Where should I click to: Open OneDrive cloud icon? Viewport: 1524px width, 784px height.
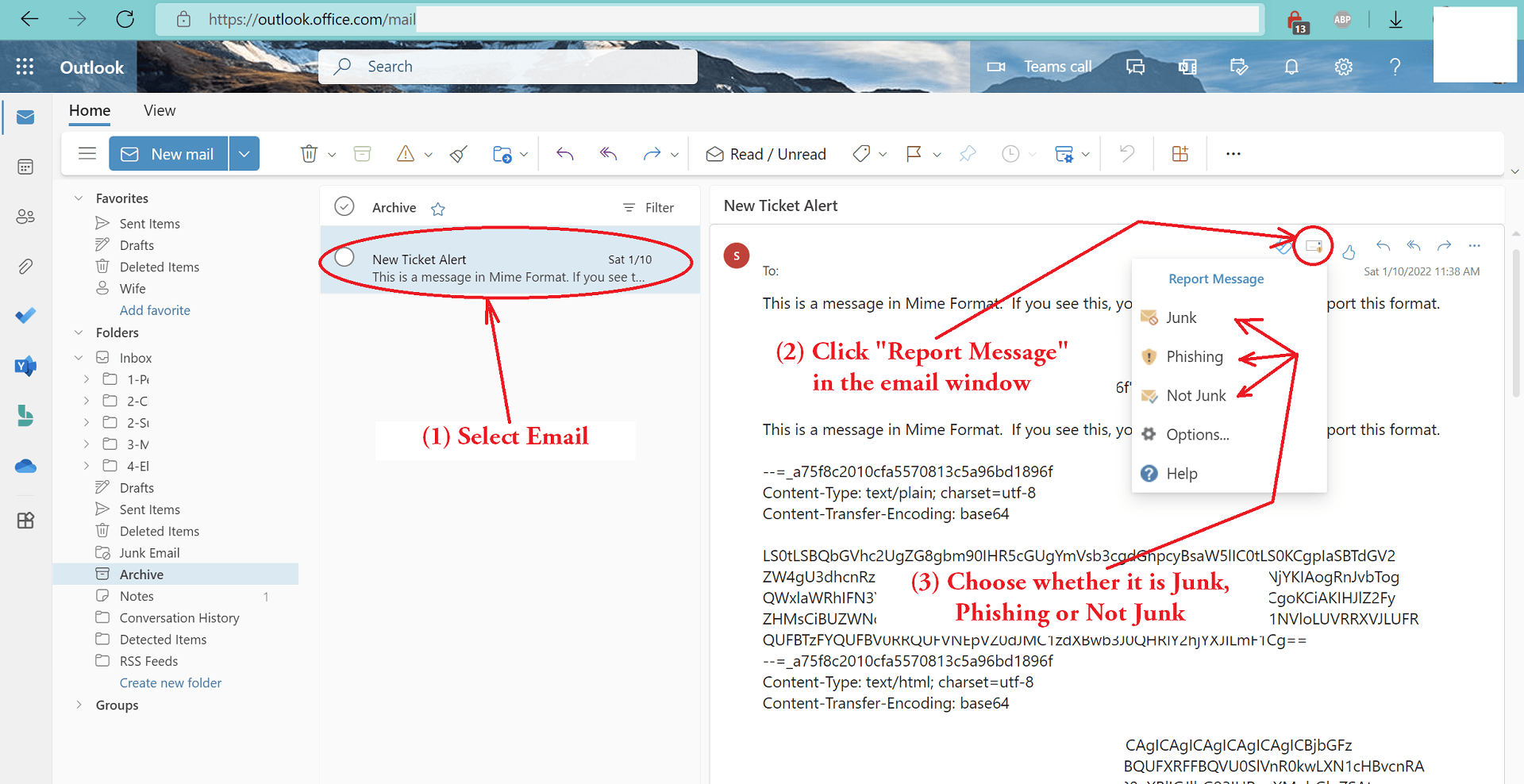(x=25, y=466)
